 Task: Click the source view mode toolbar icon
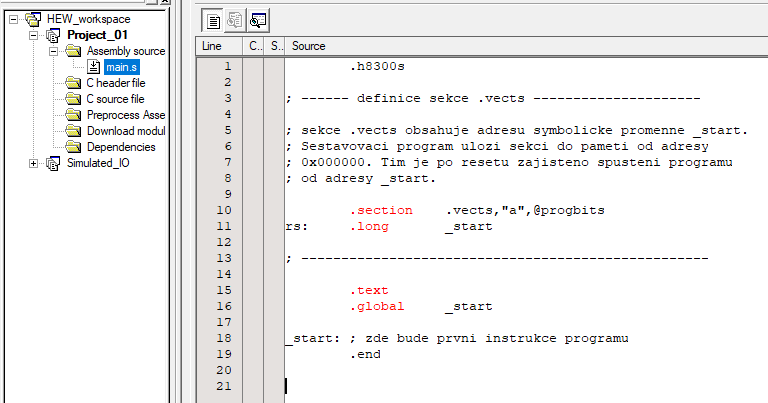(213, 19)
